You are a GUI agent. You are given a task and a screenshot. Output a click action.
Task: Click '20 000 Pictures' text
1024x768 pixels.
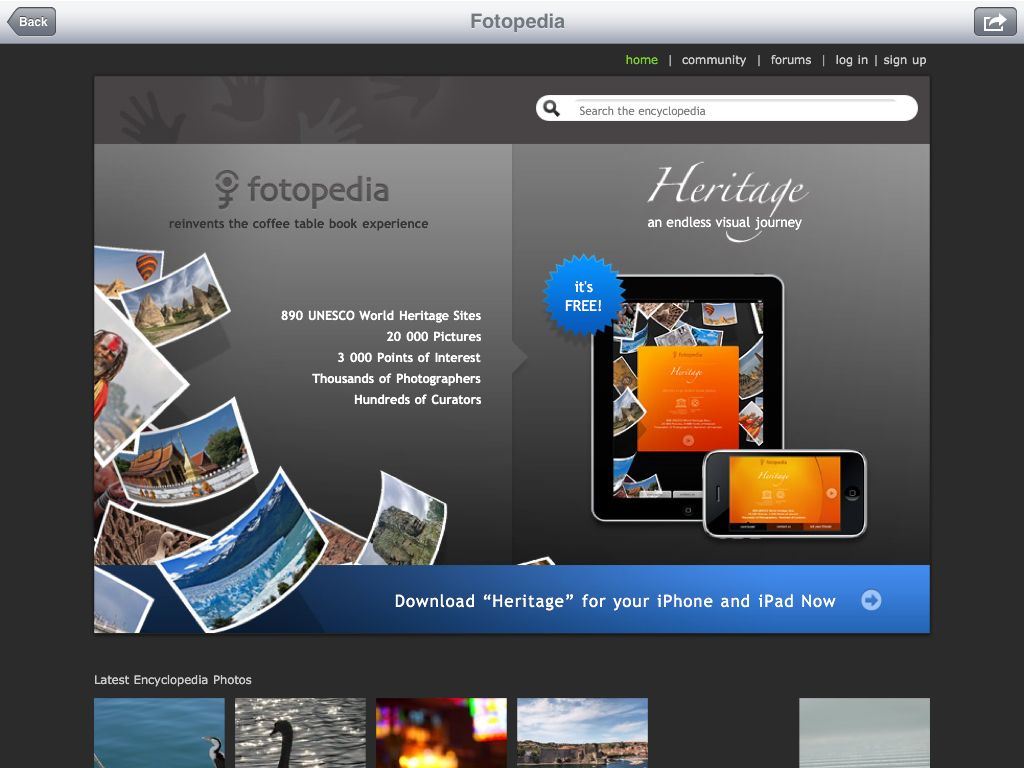click(434, 336)
